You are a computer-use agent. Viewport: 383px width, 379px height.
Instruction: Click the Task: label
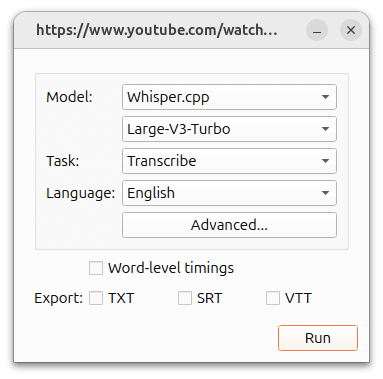pyautogui.click(x=63, y=161)
